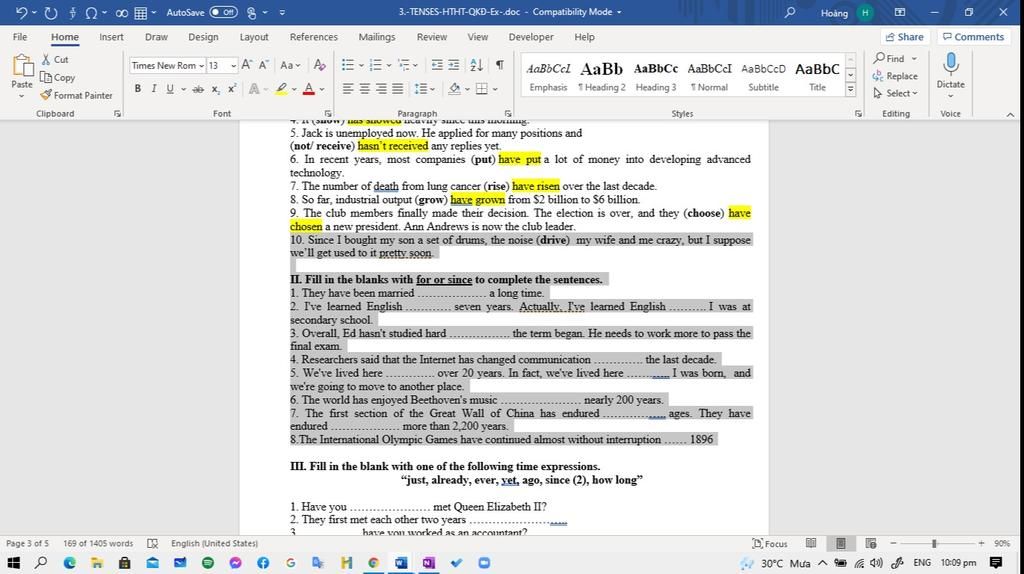Screen dimensions: 1024x574
Task: Click the Paste clipboard icon
Action: coord(22,66)
